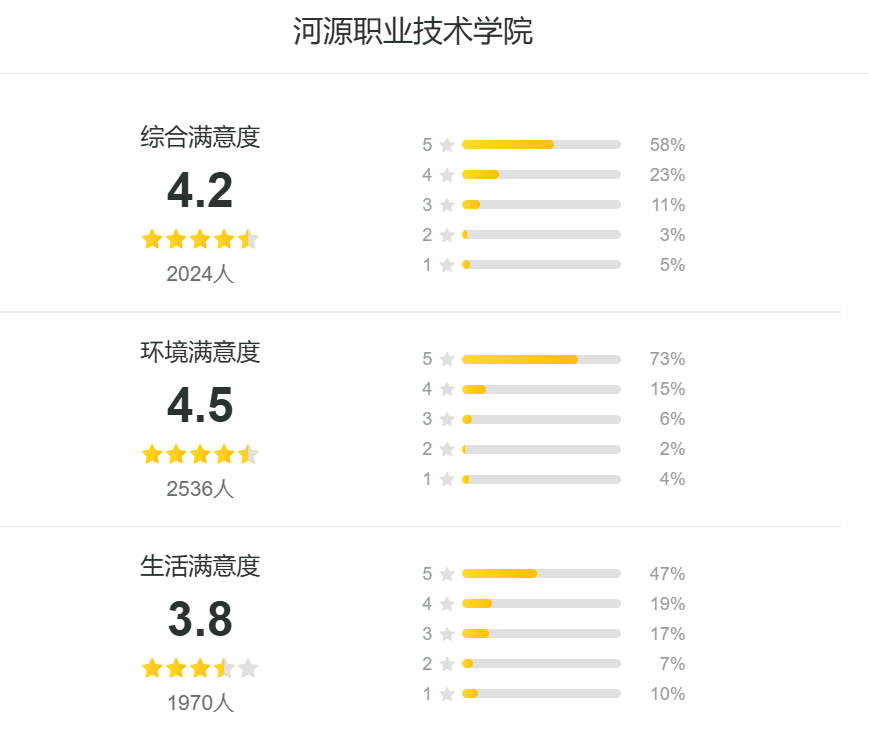
Task: Click the 4-star icon in 综合满意度 breakdown
Action: 447,175
